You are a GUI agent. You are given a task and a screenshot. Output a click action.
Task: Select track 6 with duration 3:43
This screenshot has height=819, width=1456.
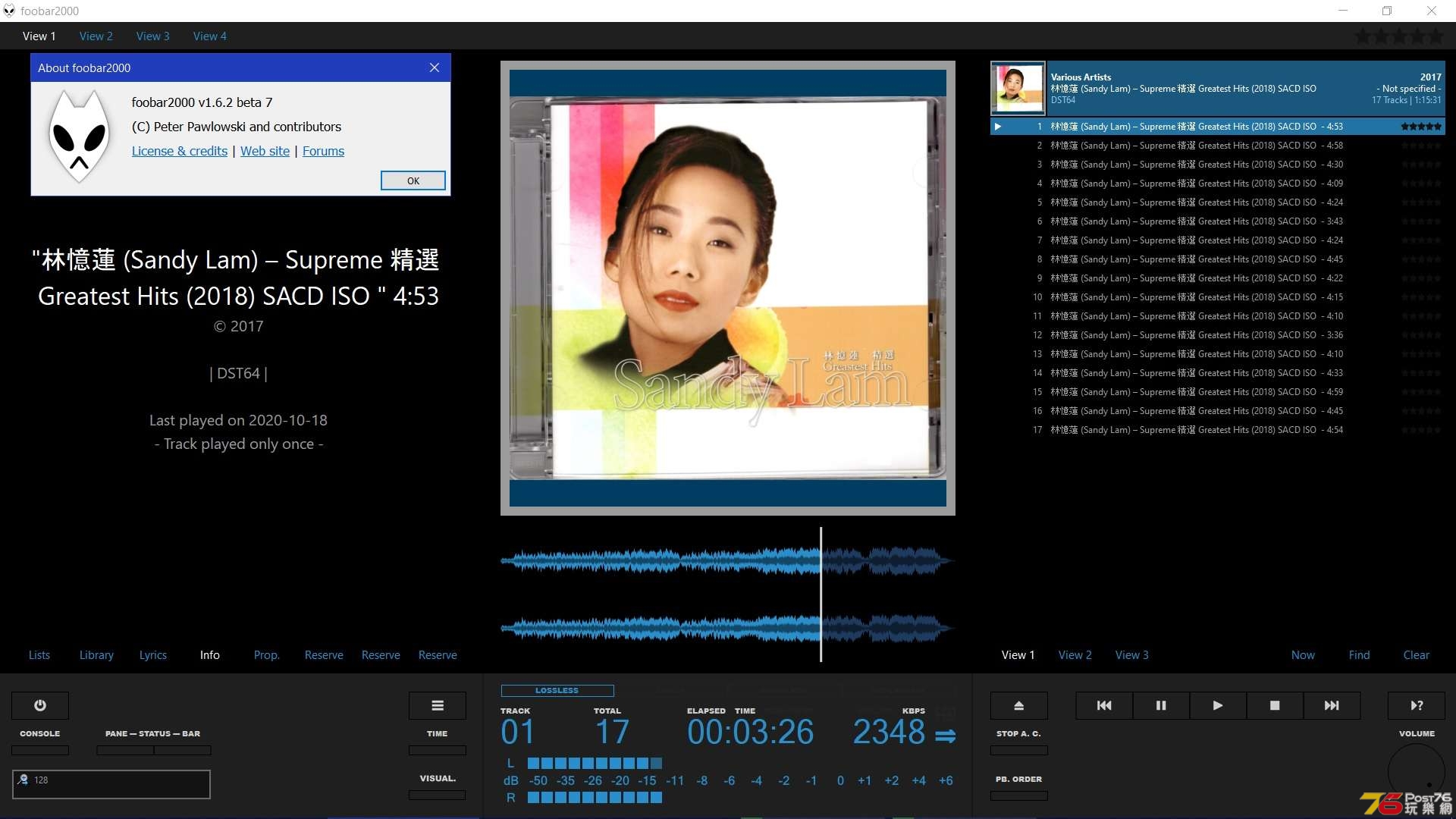(x=1218, y=221)
